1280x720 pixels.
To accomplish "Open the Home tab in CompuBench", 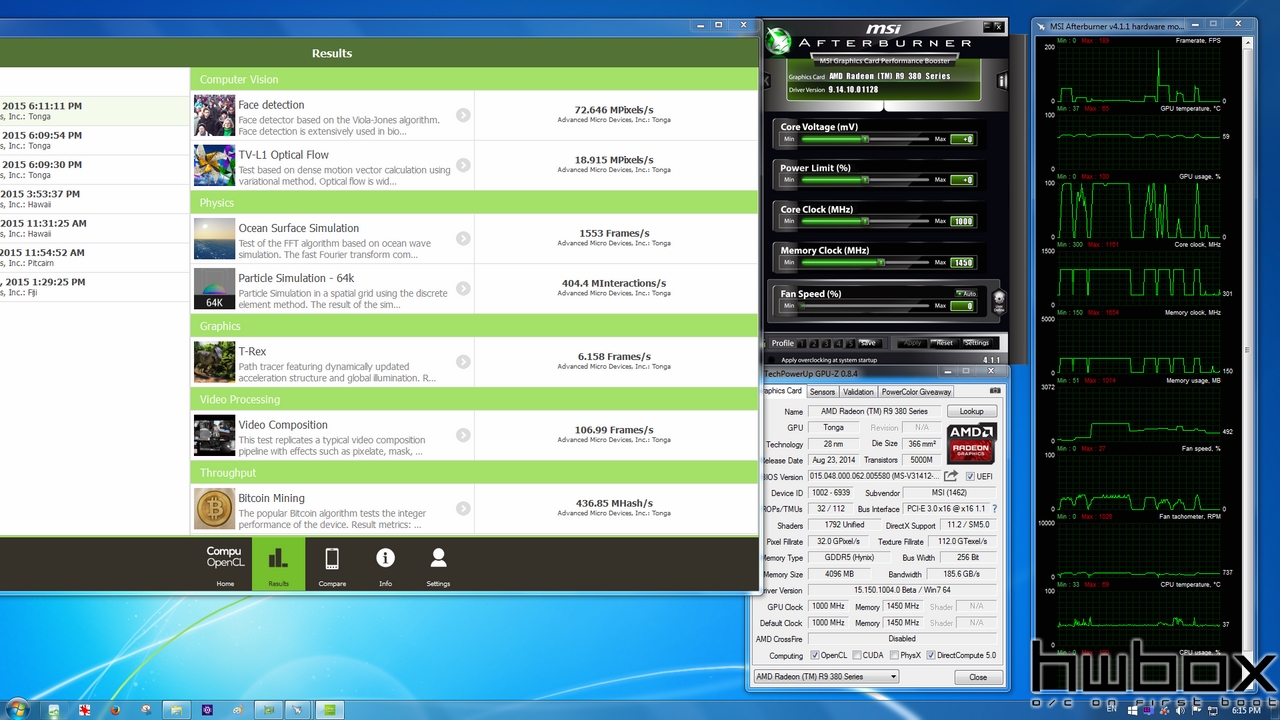I will (225, 564).
